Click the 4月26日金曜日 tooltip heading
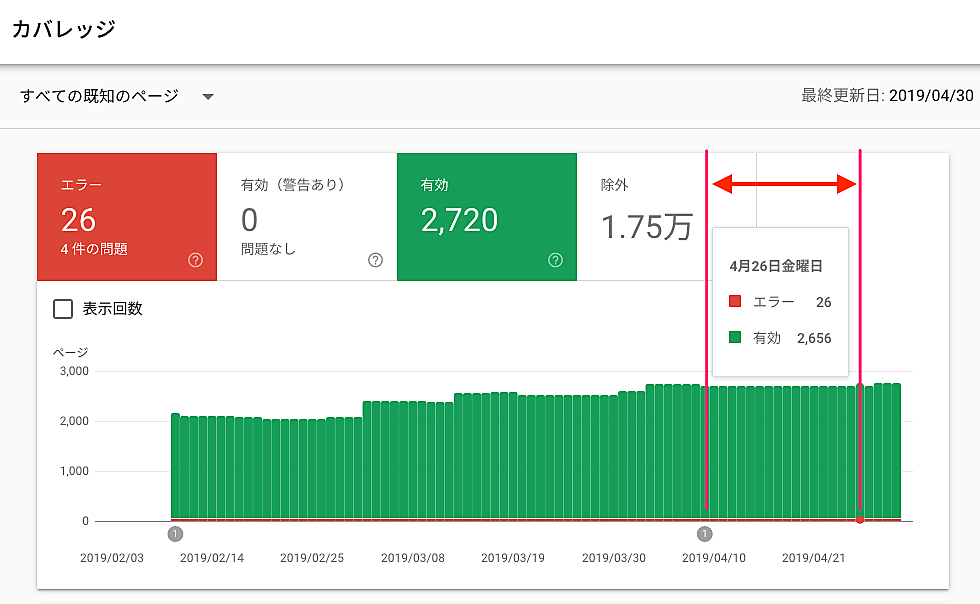 (776, 267)
